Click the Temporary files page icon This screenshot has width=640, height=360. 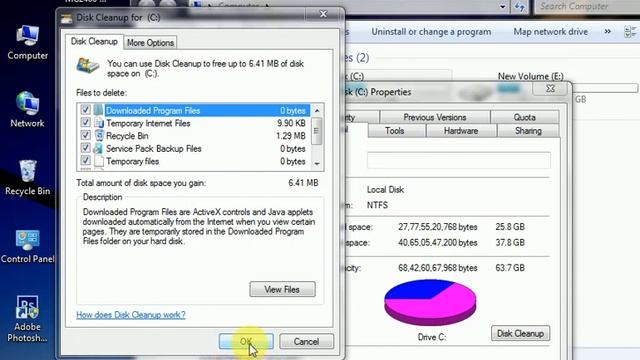(x=99, y=161)
